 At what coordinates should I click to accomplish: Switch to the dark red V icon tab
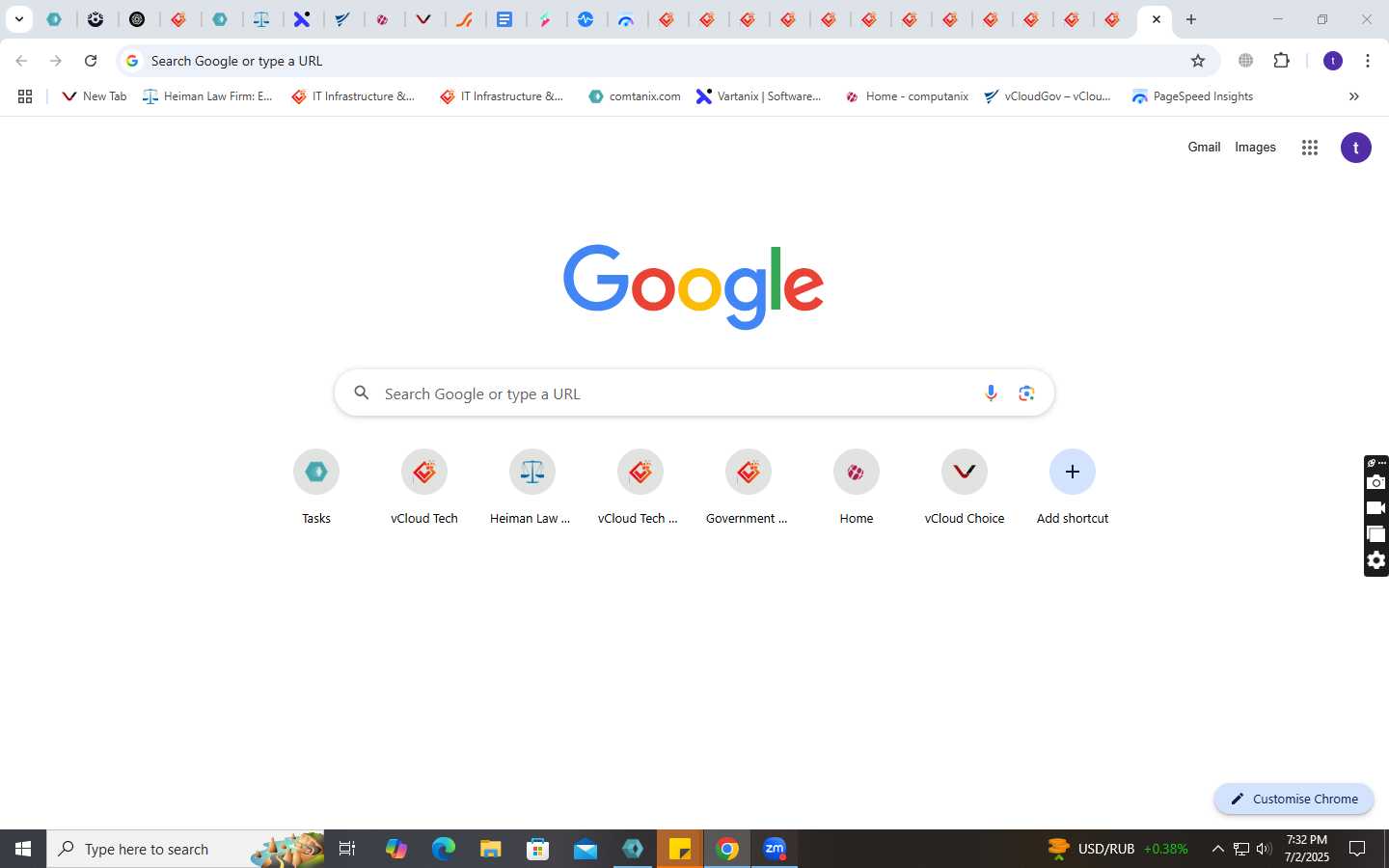[x=423, y=19]
